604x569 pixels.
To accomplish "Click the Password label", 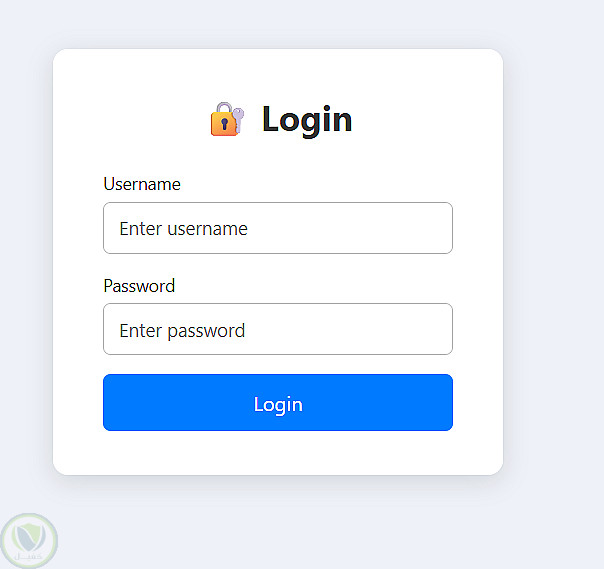I will click(139, 285).
